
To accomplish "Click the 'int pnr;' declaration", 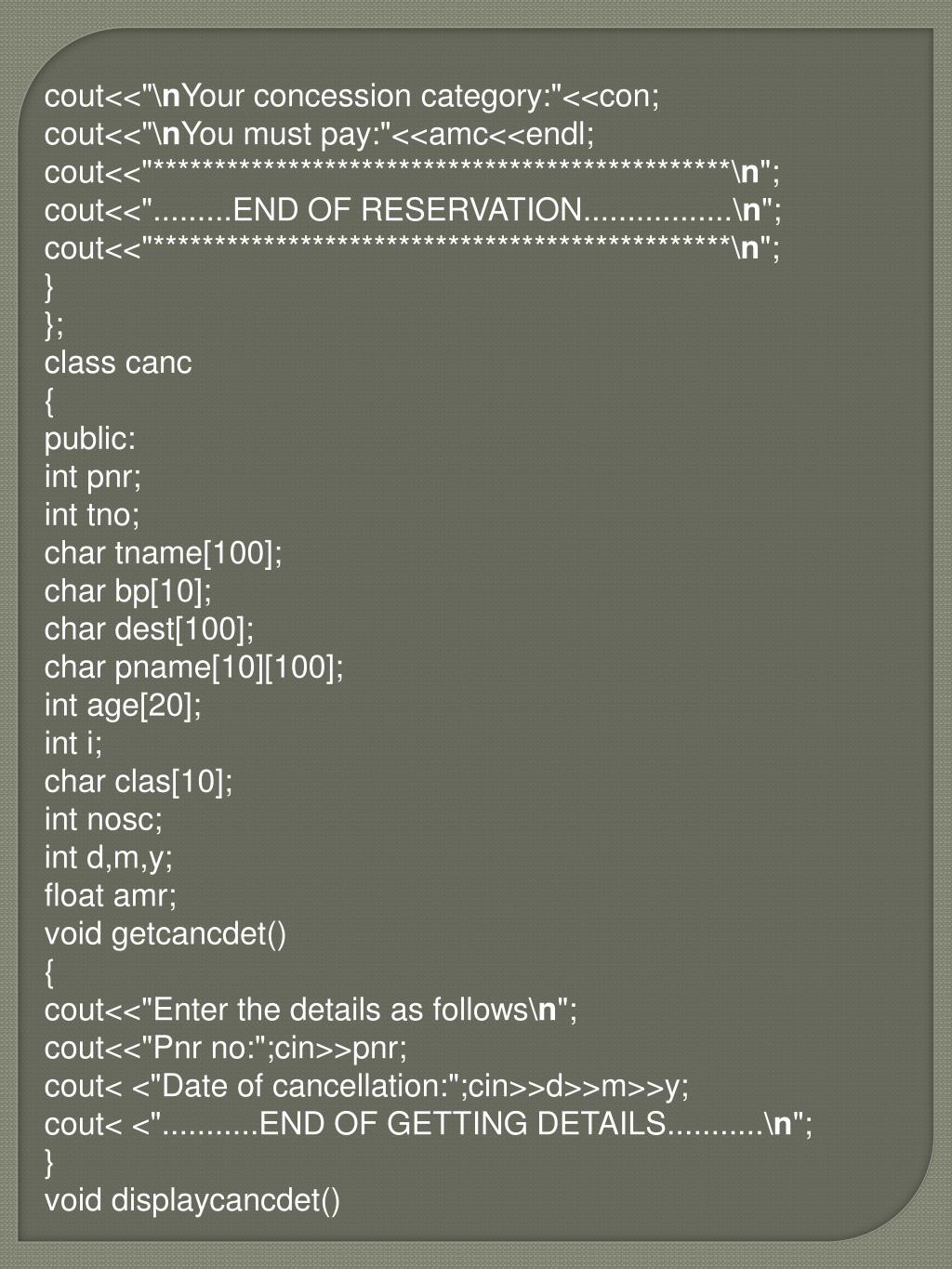I will pyautogui.click(x=93, y=477).
